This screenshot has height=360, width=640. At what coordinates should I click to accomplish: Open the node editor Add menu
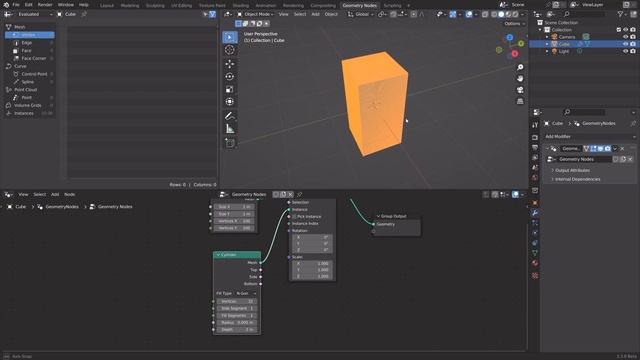pos(55,195)
